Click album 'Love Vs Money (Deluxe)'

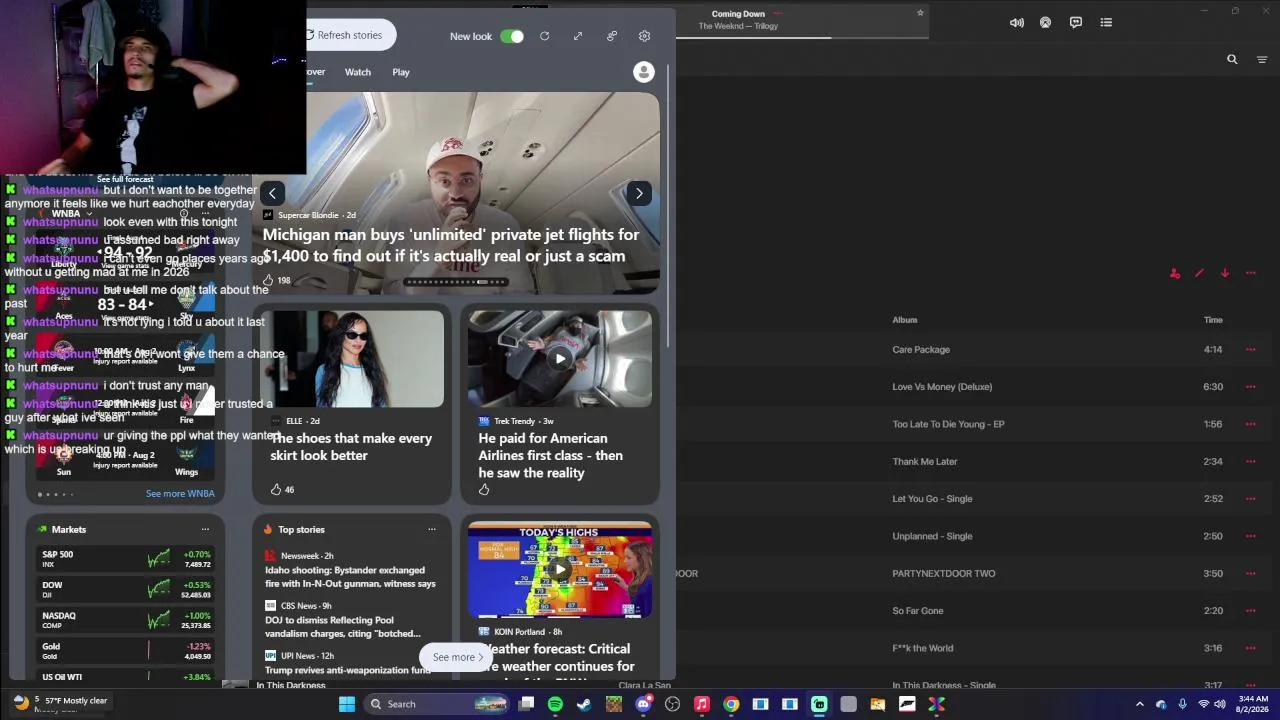942,387
